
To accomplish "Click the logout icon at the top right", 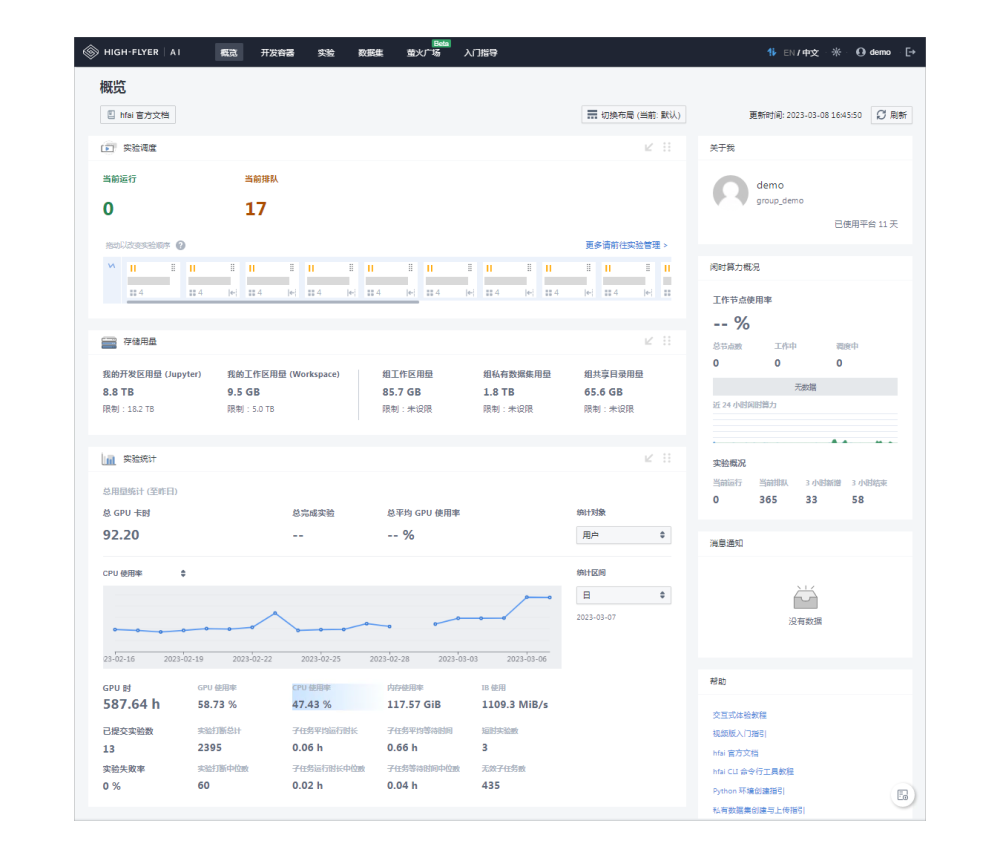I will tap(911, 51).
